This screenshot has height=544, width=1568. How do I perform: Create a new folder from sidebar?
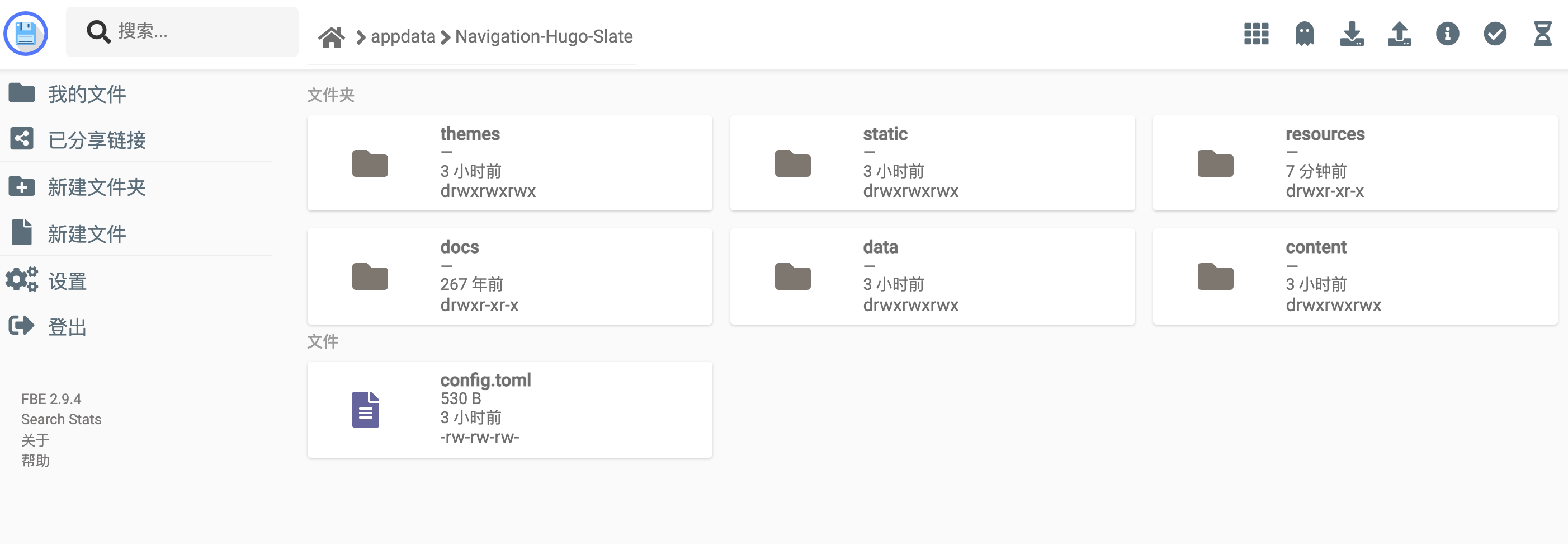pos(96,187)
